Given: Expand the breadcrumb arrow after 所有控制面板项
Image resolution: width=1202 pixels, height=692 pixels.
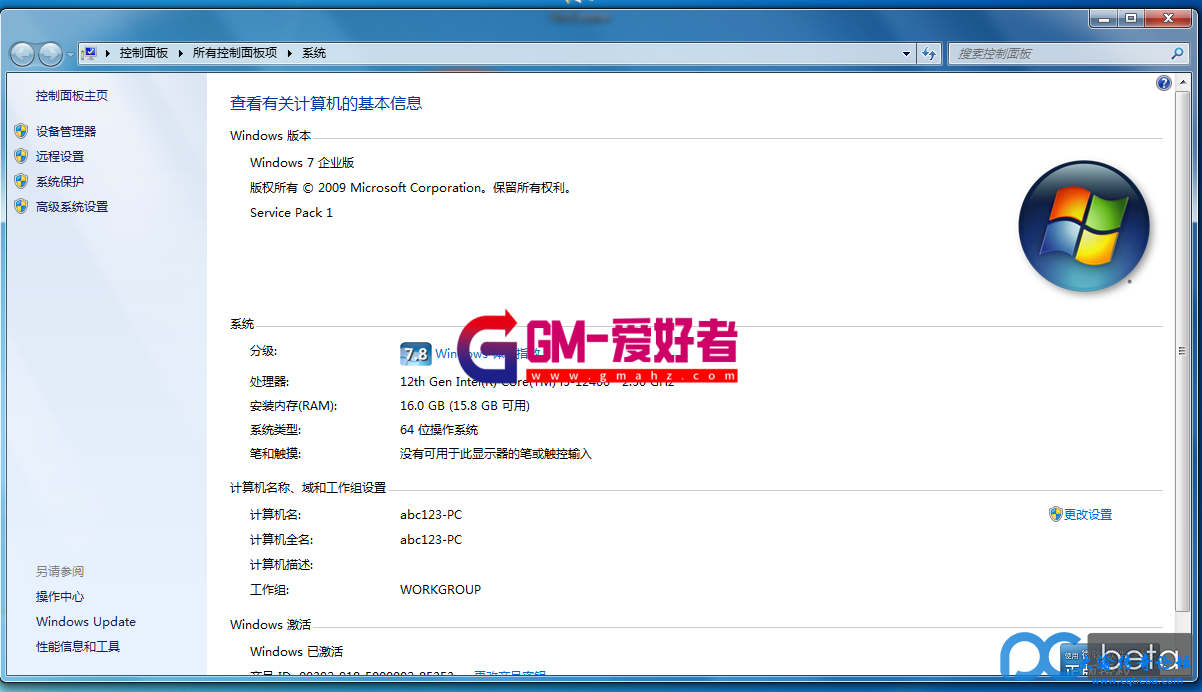Looking at the screenshot, I should (x=290, y=53).
